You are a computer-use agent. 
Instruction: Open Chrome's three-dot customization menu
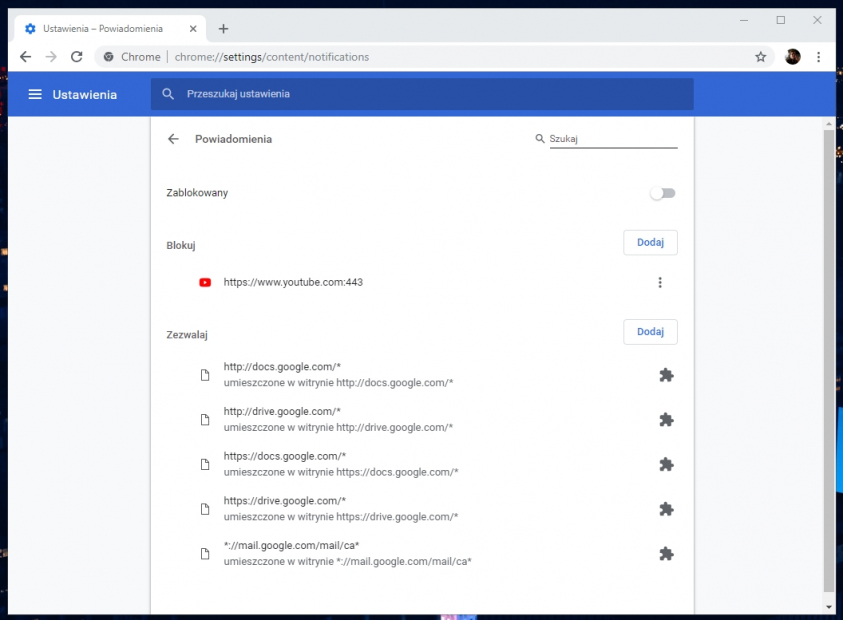tap(819, 57)
